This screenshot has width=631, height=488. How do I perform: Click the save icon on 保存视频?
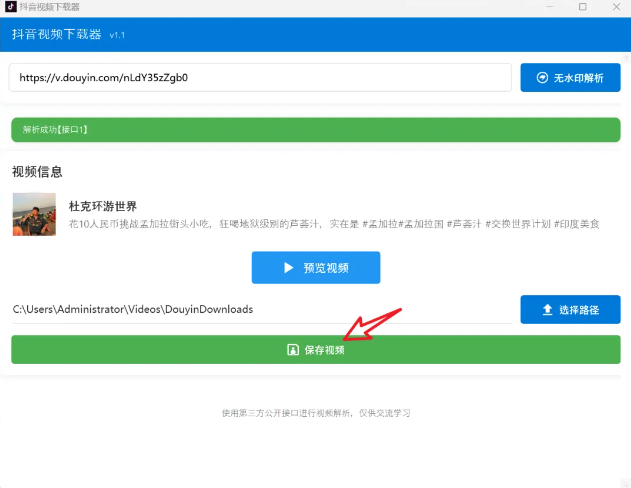click(293, 350)
